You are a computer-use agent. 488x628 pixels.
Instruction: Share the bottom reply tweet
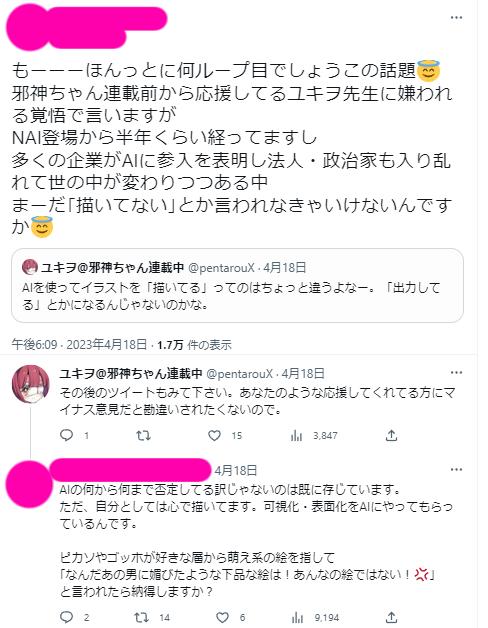pyautogui.click(x=391, y=617)
